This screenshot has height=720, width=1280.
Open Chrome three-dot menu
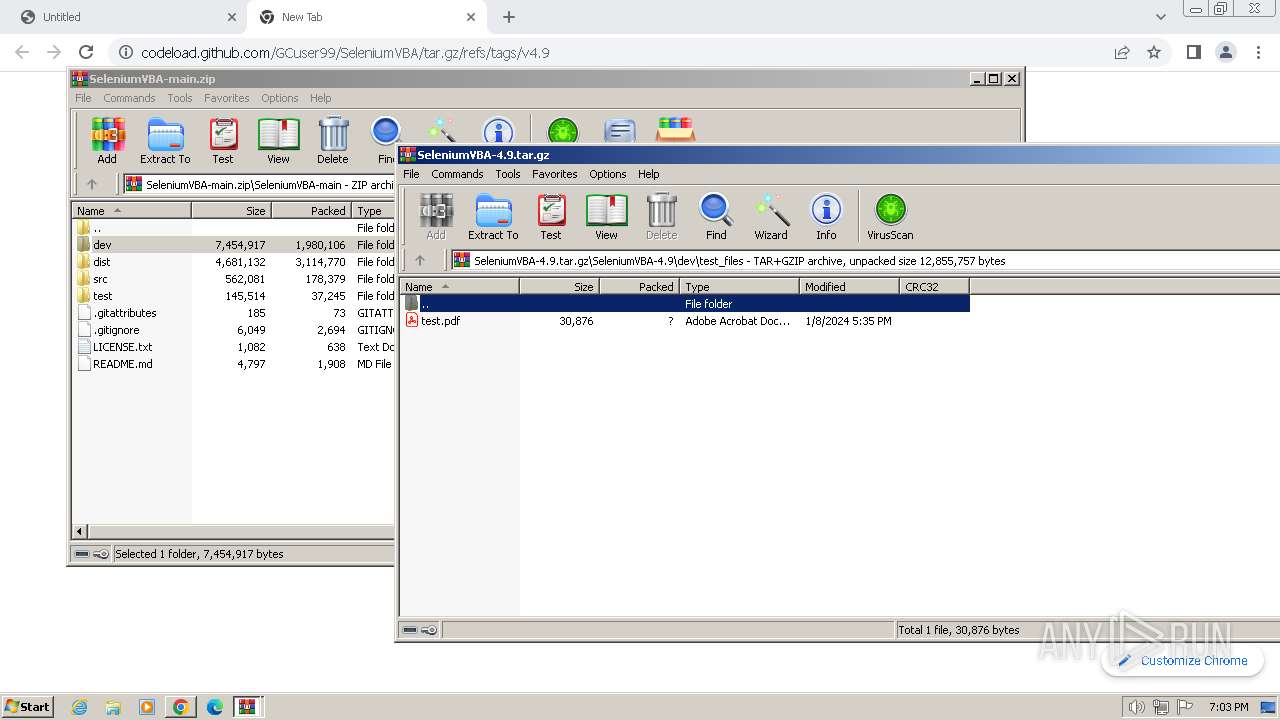[1257, 52]
